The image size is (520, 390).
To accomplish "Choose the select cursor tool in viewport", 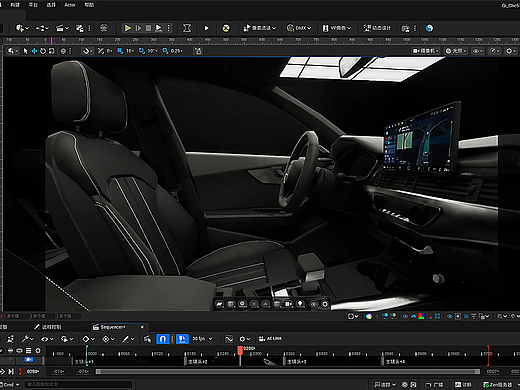I will [25, 51].
